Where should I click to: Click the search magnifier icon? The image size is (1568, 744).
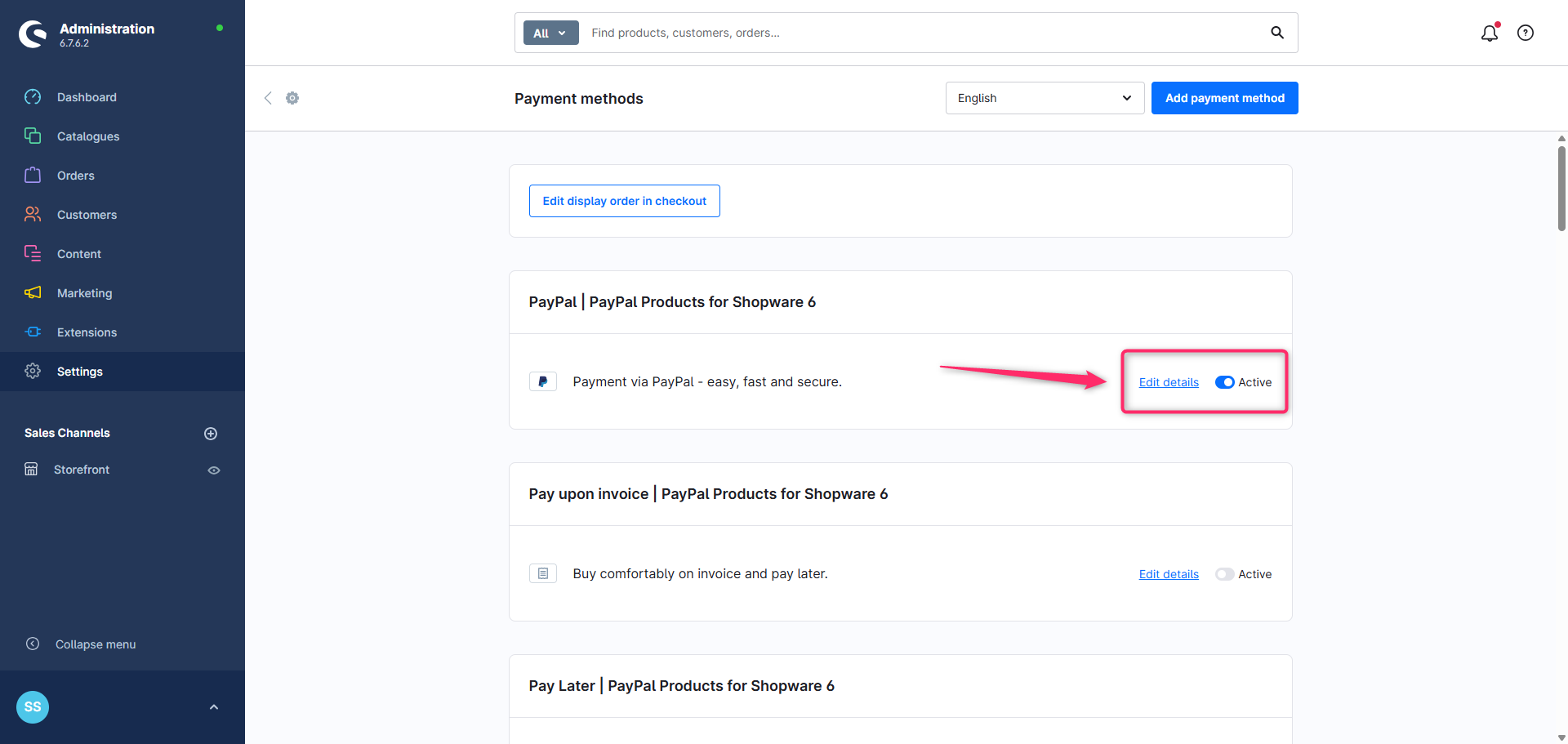pos(1277,33)
